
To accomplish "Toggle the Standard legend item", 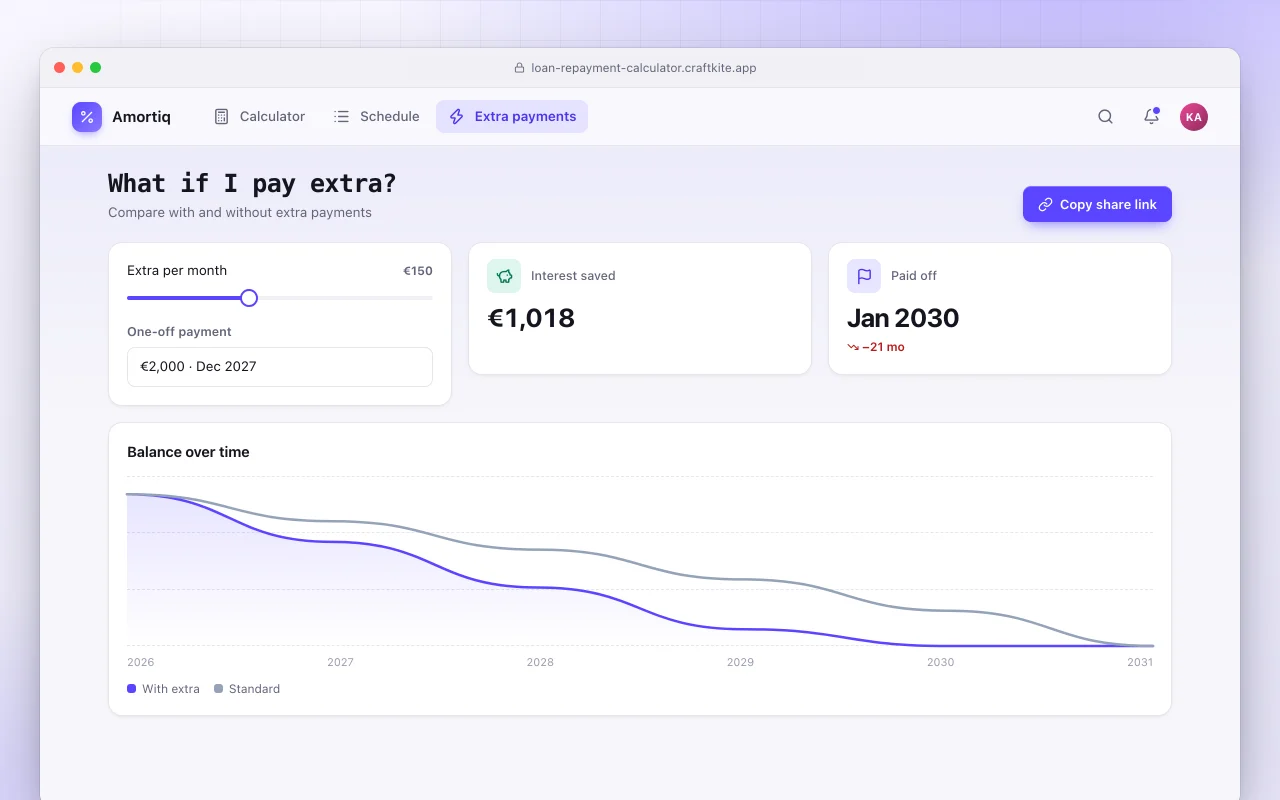I will point(247,689).
